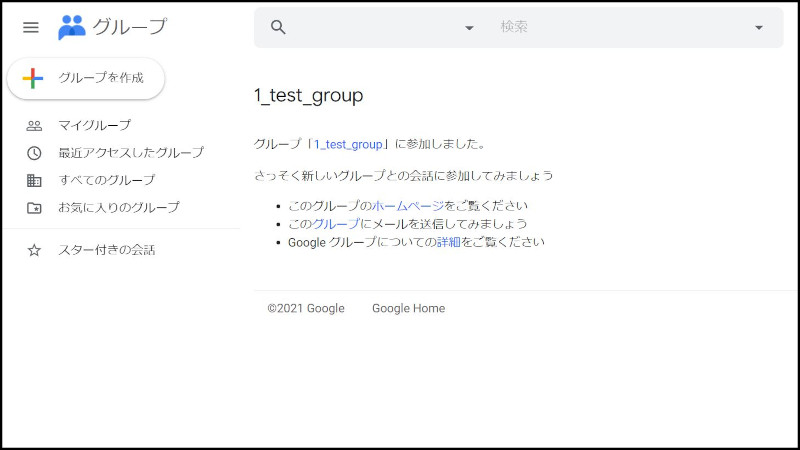800x450 pixels.
Task: Click the star icon for starred conversations
Action: tap(34, 250)
